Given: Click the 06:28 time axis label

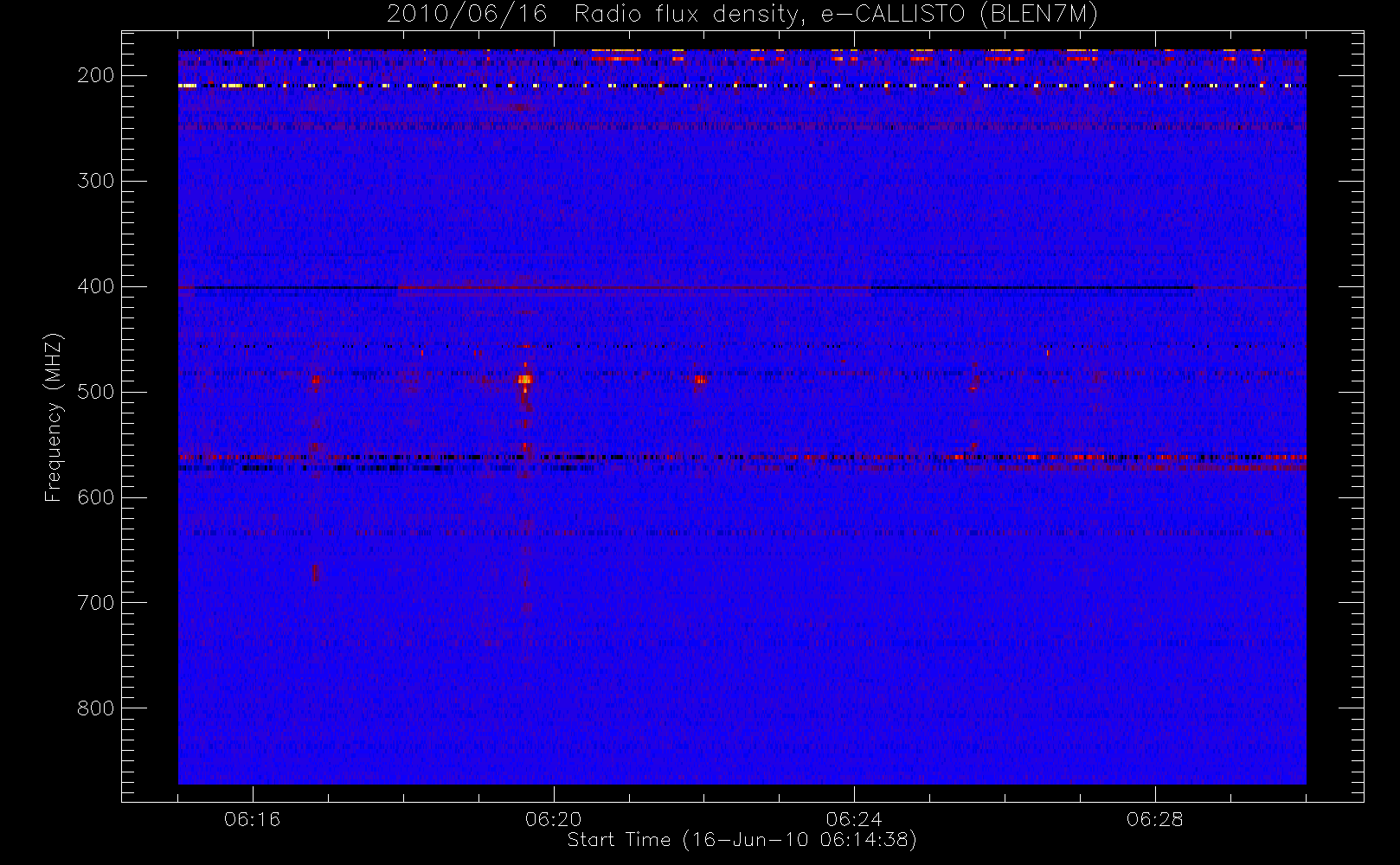Looking at the screenshot, I should pos(1155,819).
